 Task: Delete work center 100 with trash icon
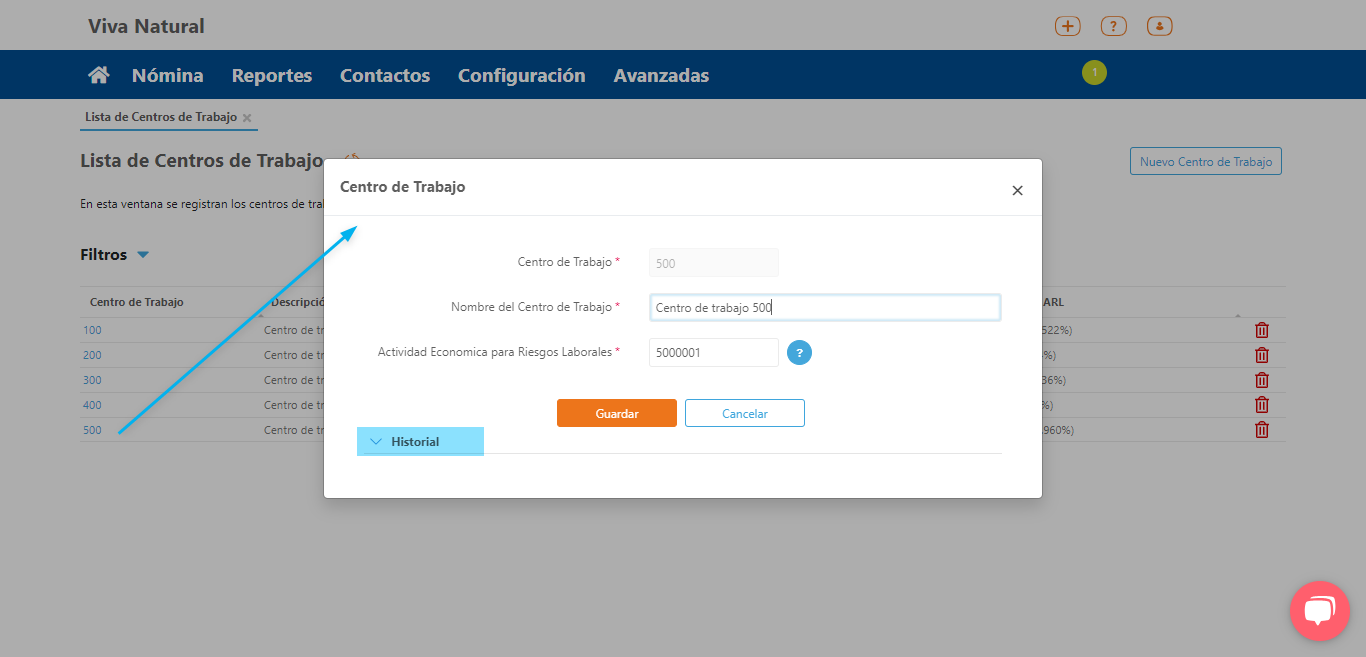coord(1262,330)
